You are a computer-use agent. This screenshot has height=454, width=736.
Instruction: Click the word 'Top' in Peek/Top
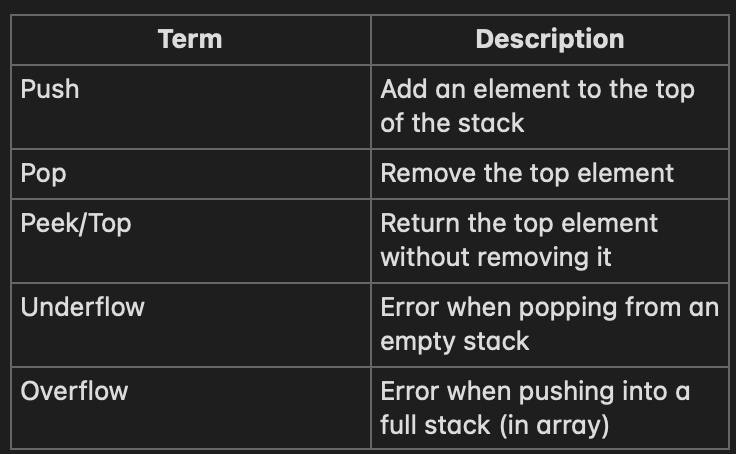pyautogui.click(x=110, y=224)
